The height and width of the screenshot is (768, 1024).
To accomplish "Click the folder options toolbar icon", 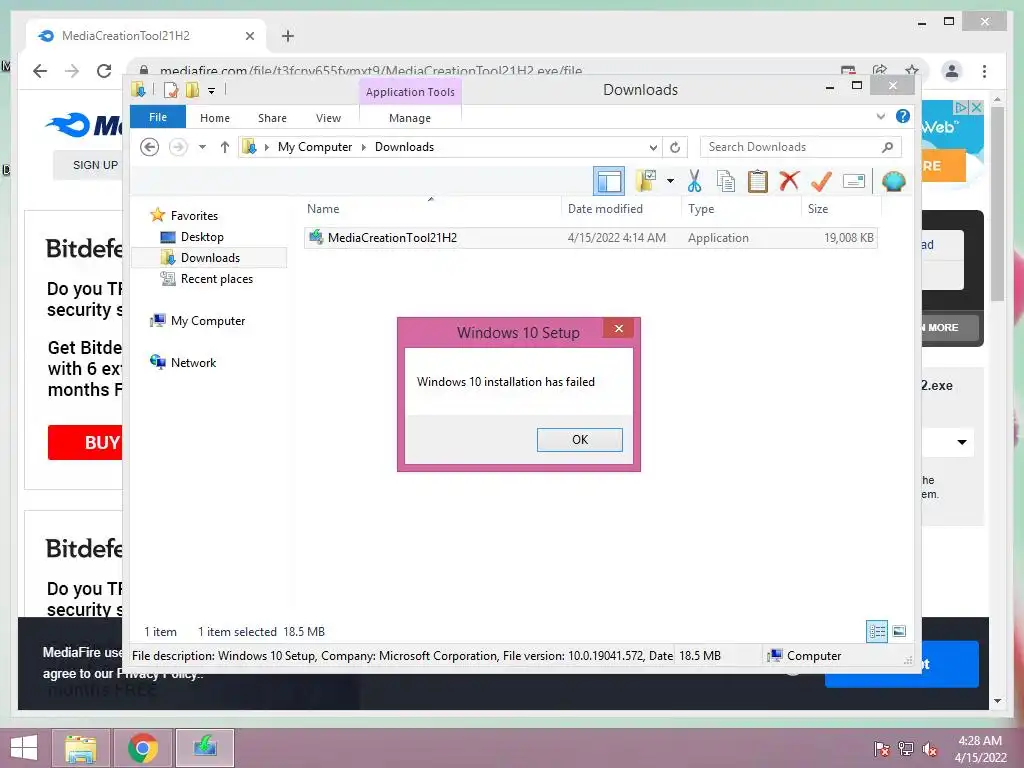I will [x=646, y=181].
